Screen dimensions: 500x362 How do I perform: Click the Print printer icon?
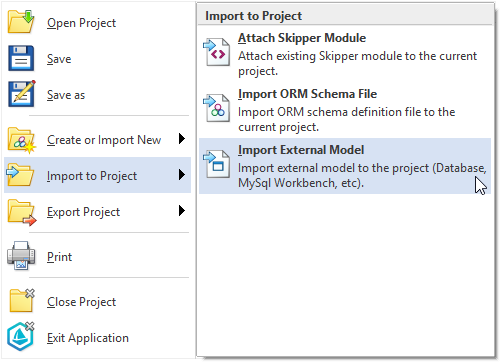pyautogui.click(x=21, y=256)
